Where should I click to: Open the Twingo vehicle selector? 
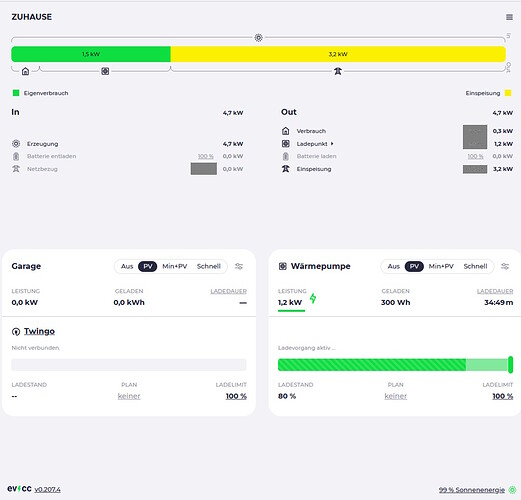[x=39, y=331]
